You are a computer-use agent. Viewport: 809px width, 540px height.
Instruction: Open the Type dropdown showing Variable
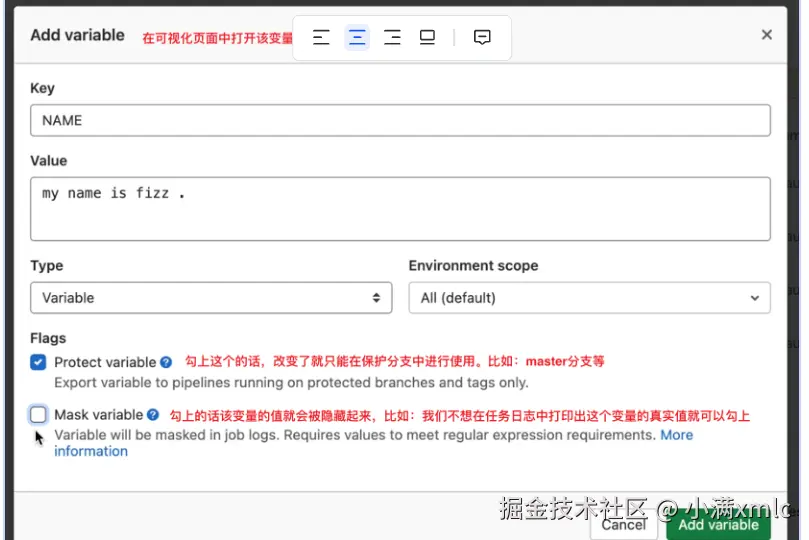pyautogui.click(x=211, y=298)
